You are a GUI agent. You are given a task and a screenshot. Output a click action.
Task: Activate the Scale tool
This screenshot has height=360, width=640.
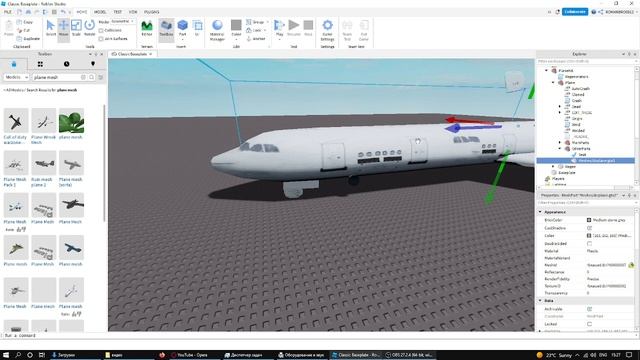pos(76,28)
